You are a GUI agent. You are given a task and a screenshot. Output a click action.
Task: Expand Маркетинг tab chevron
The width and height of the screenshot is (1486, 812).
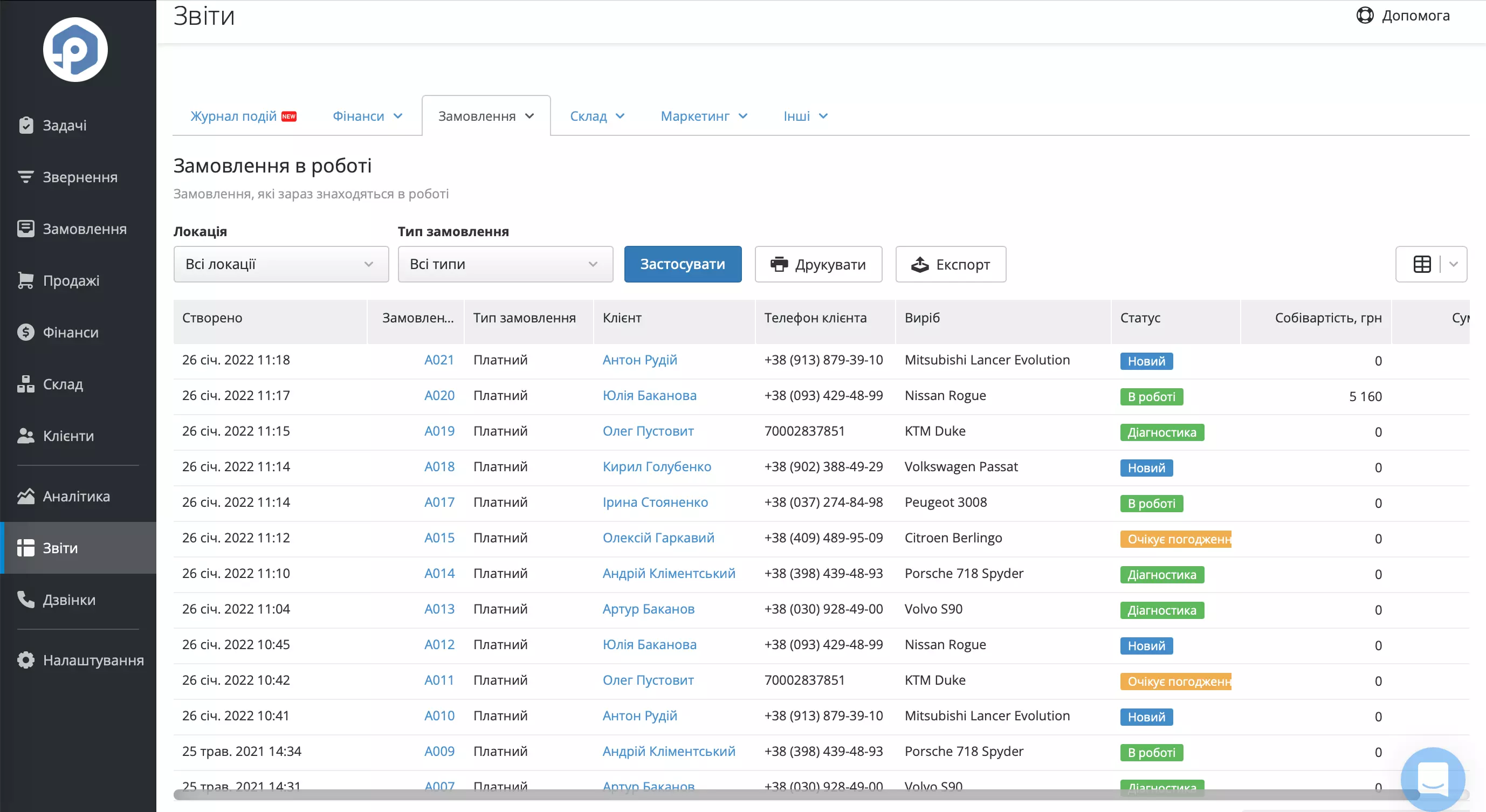point(743,116)
